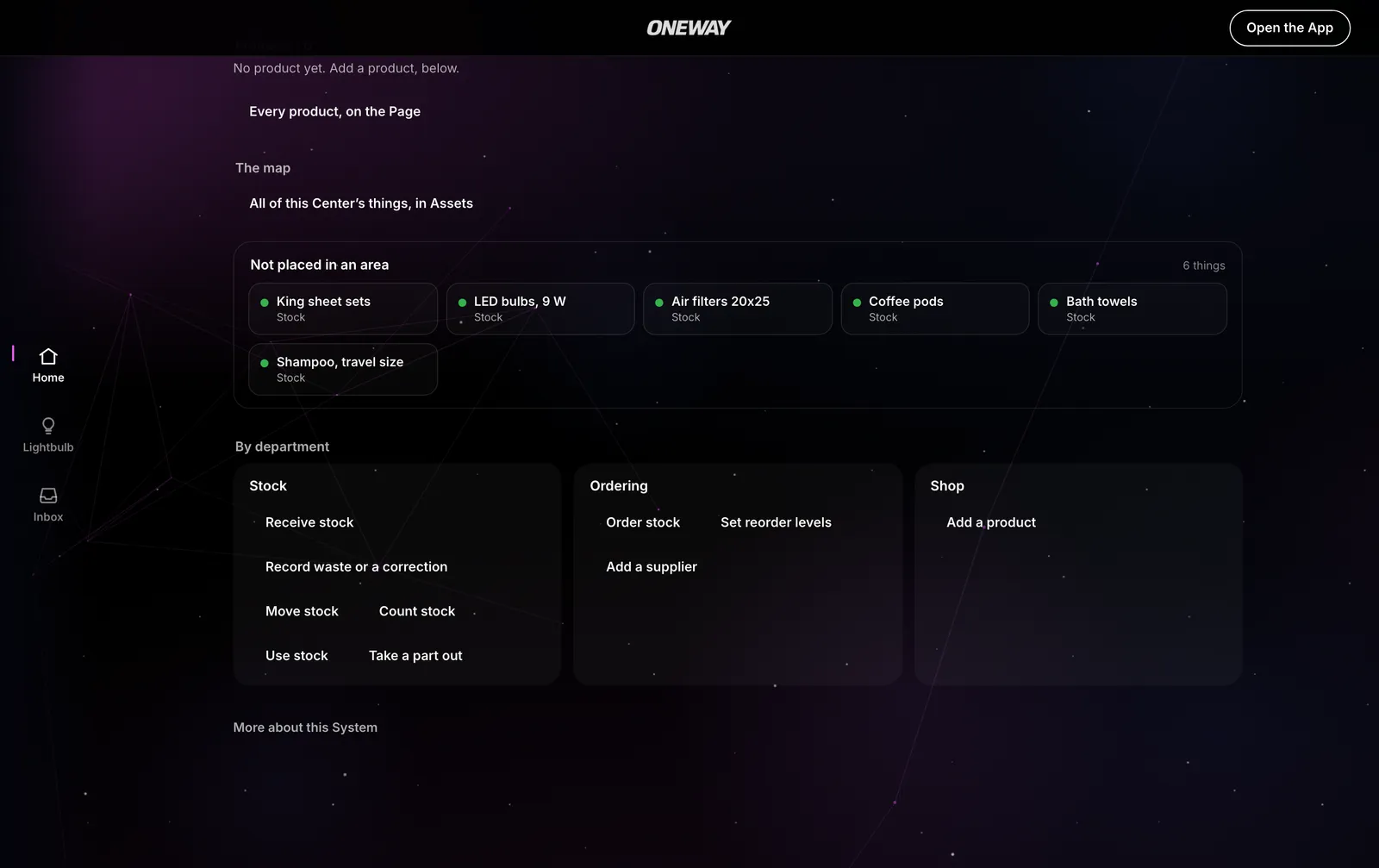Choose Count stock under Stock
This screenshot has height=868, width=1379.
click(x=417, y=611)
